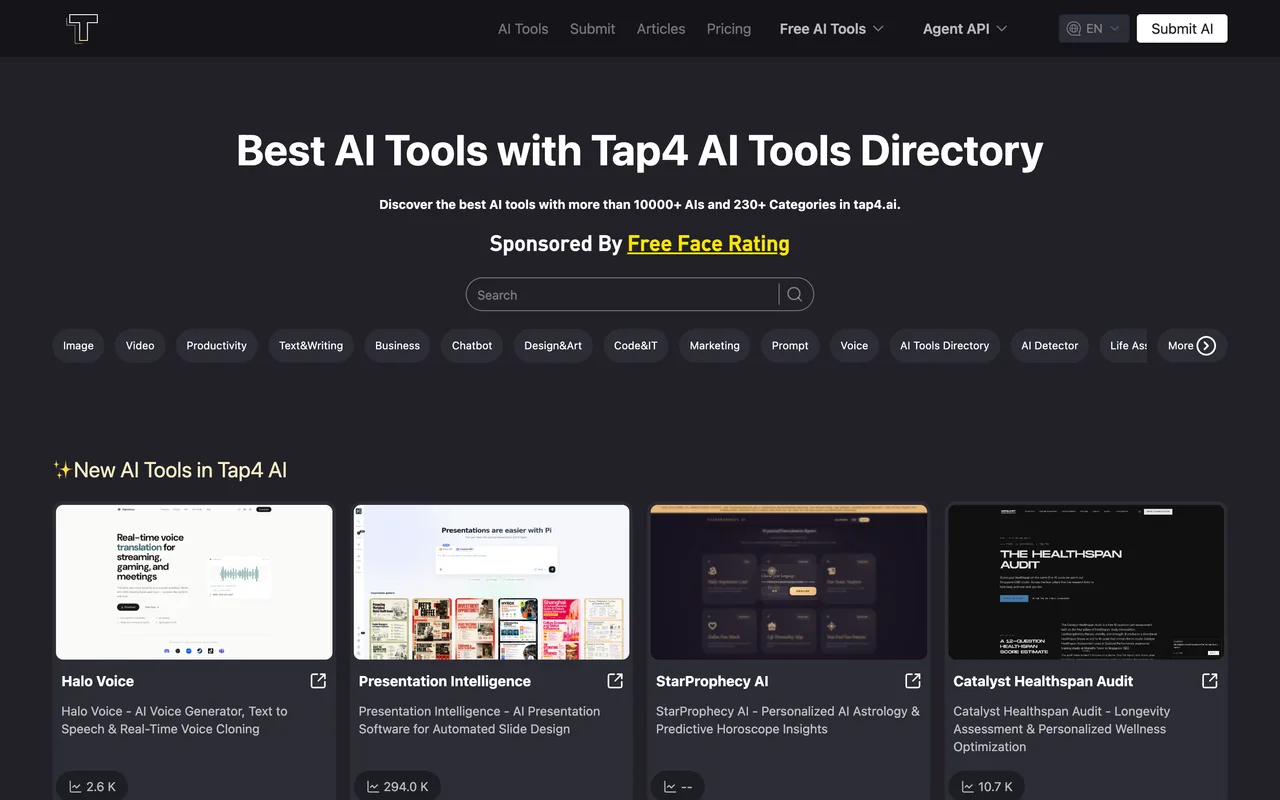
Task: Click the Halo Voice 2.6 K traffic badge
Action: pyautogui.click(x=92, y=786)
